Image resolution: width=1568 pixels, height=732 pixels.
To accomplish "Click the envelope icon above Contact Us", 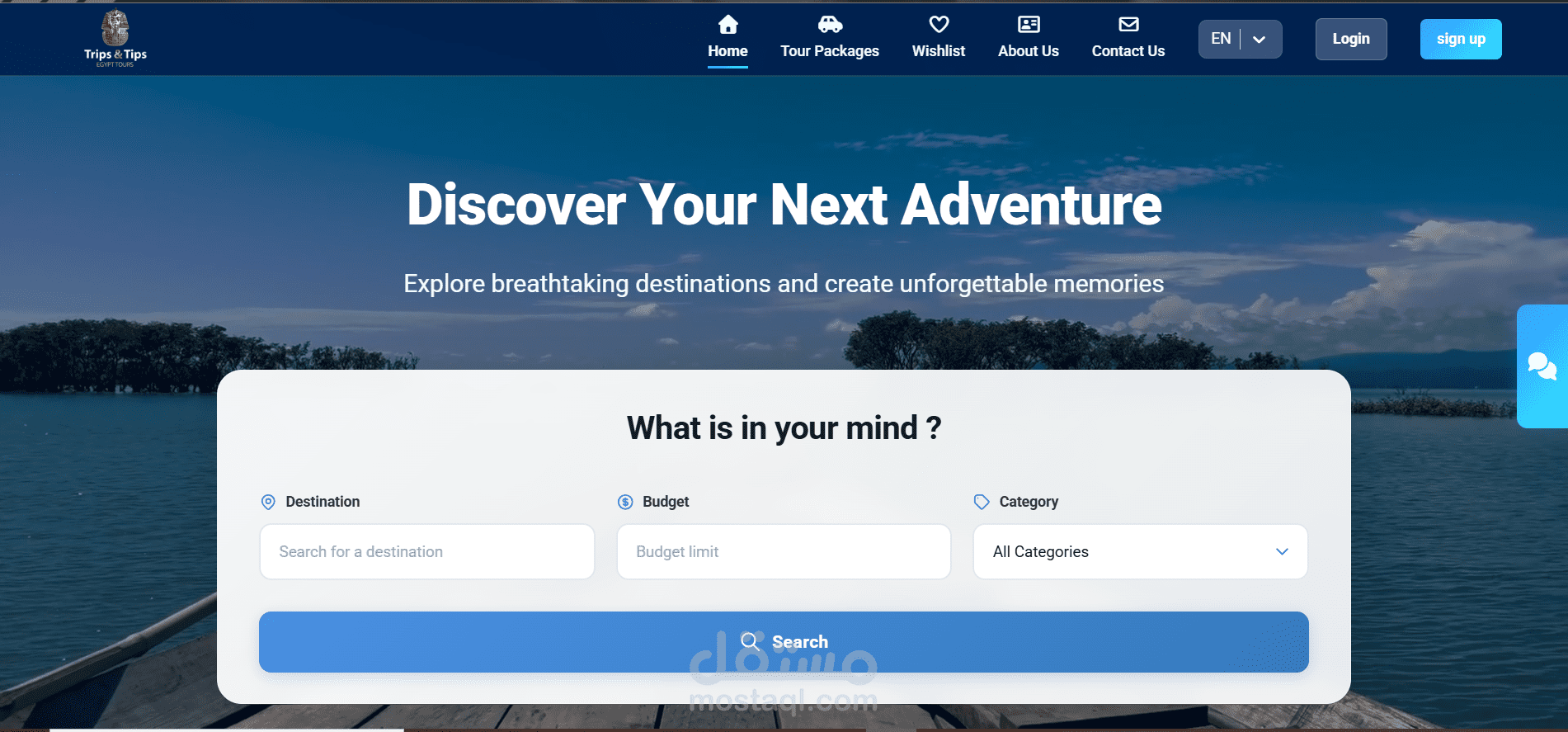I will (1128, 24).
